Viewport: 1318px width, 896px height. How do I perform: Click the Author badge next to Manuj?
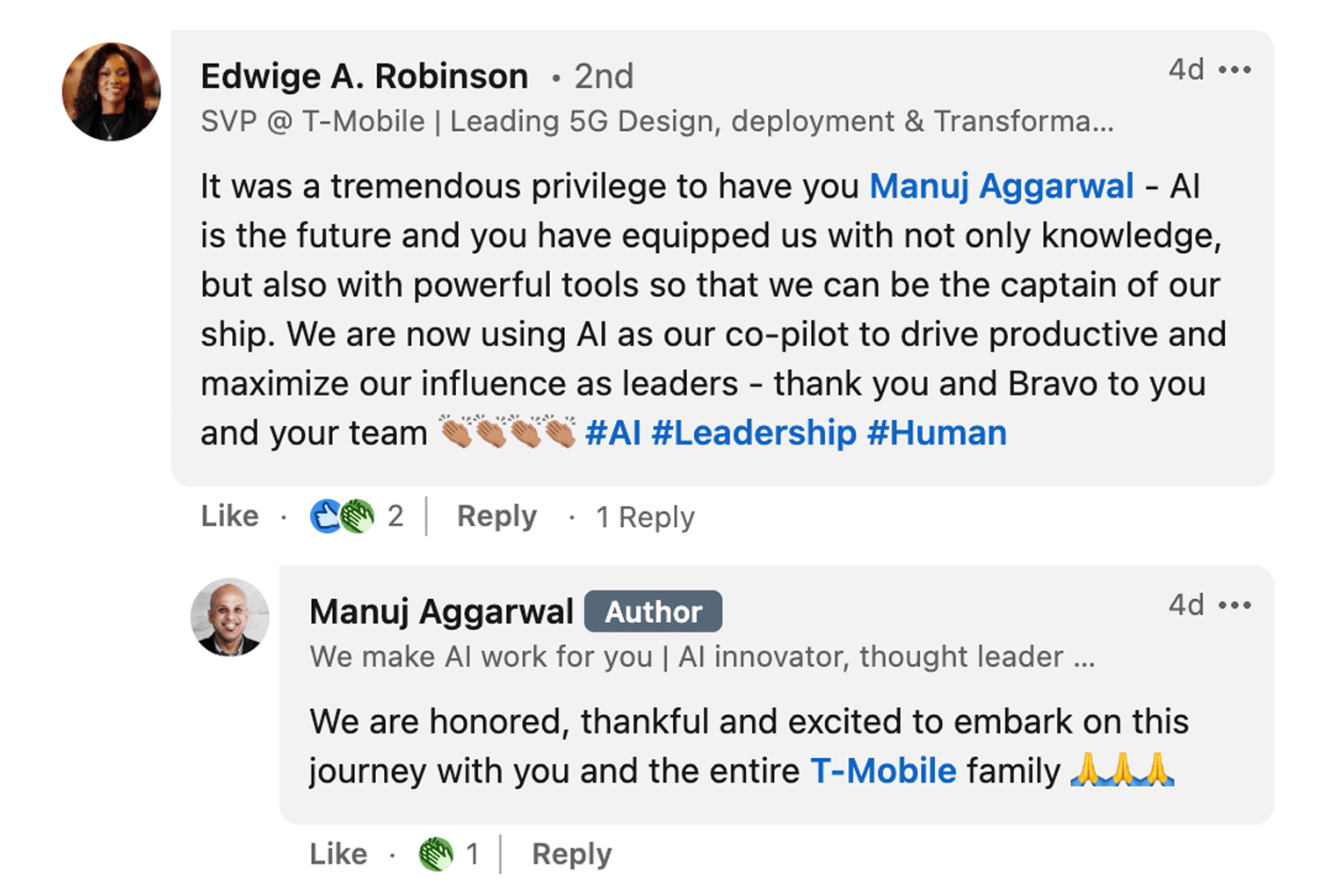point(653,611)
